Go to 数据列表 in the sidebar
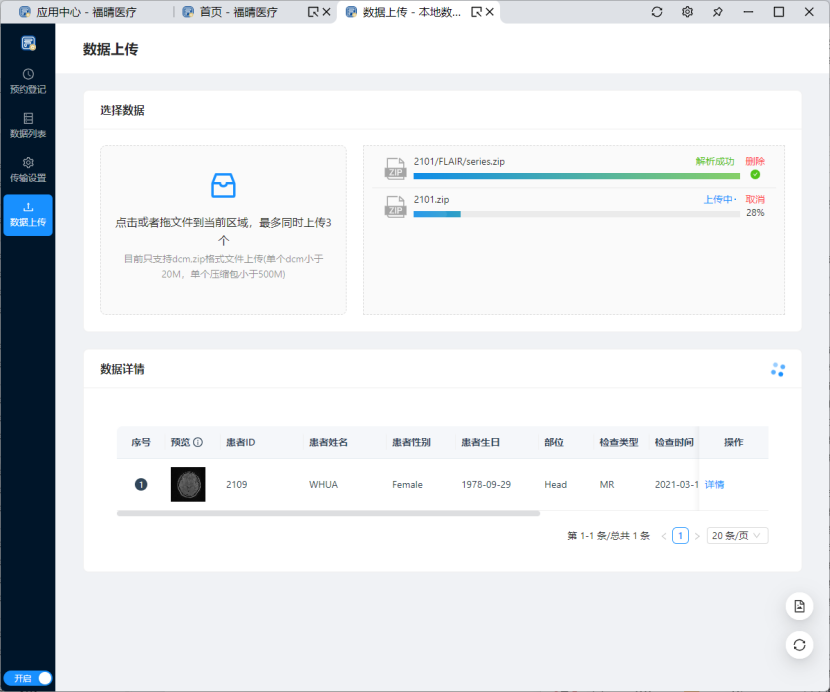 coord(28,125)
